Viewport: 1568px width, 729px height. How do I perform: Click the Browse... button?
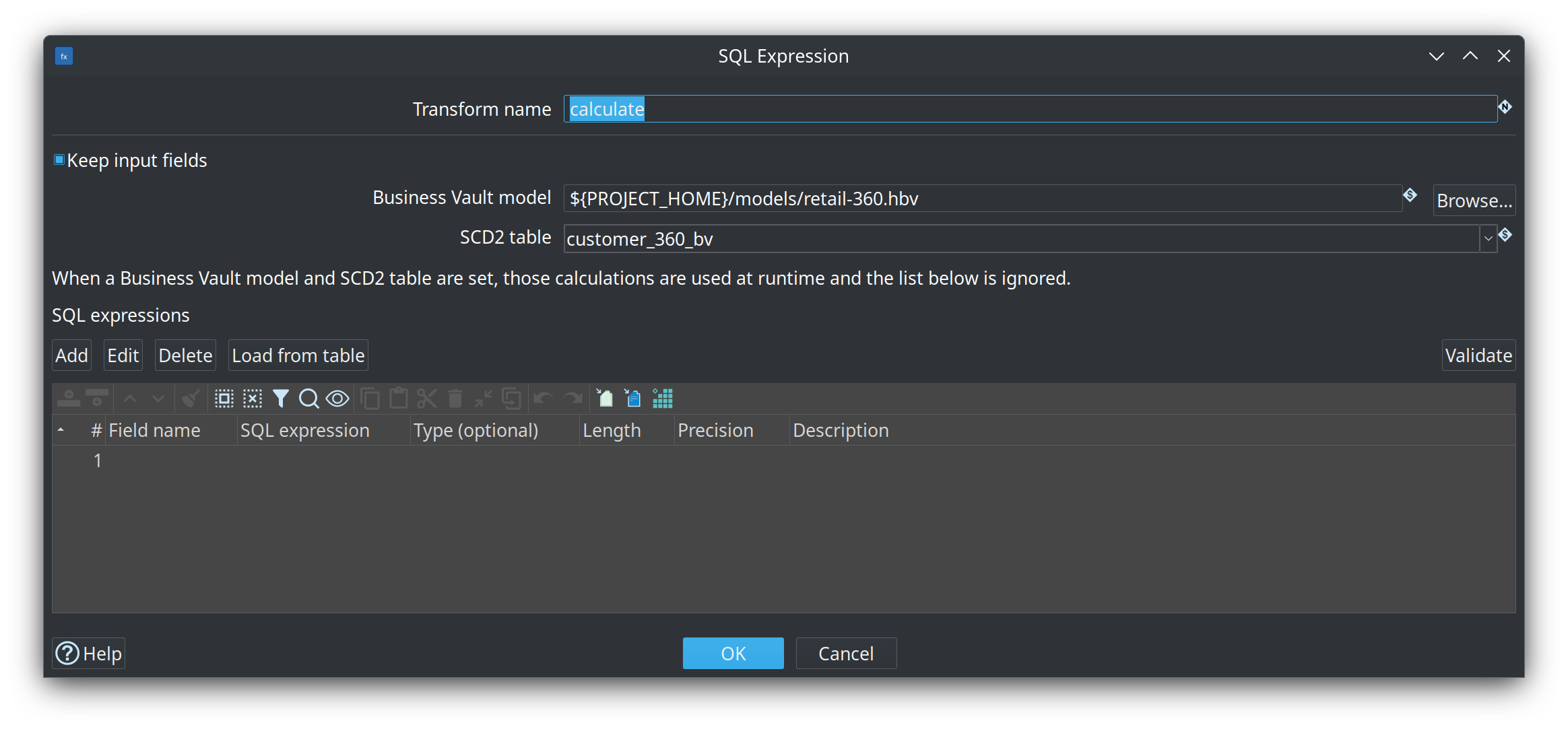(1474, 200)
